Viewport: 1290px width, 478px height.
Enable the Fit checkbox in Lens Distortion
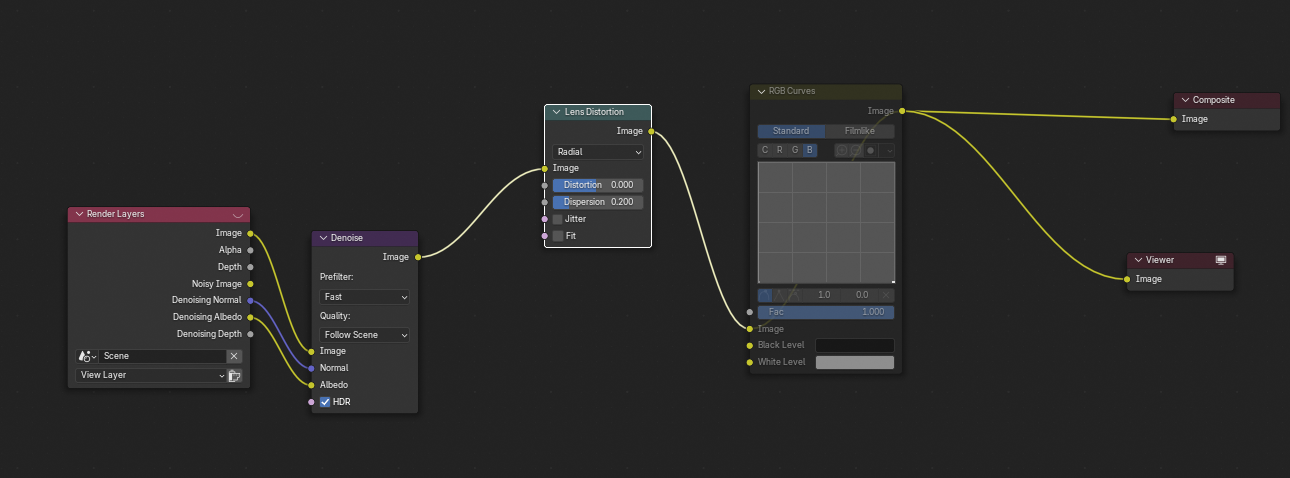pyautogui.click(x=558, y=236)
